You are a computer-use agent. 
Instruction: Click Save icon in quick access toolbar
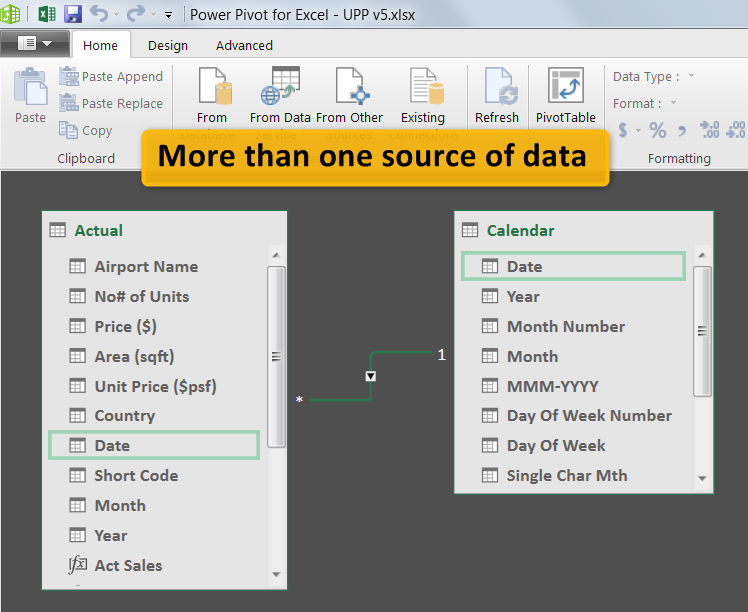(73, 14)
